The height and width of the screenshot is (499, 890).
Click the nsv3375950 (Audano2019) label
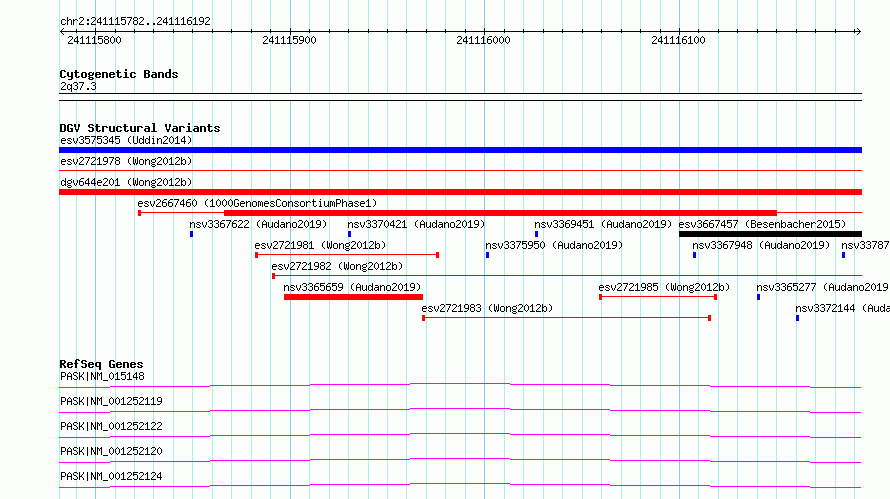click(x=554, y=245)
